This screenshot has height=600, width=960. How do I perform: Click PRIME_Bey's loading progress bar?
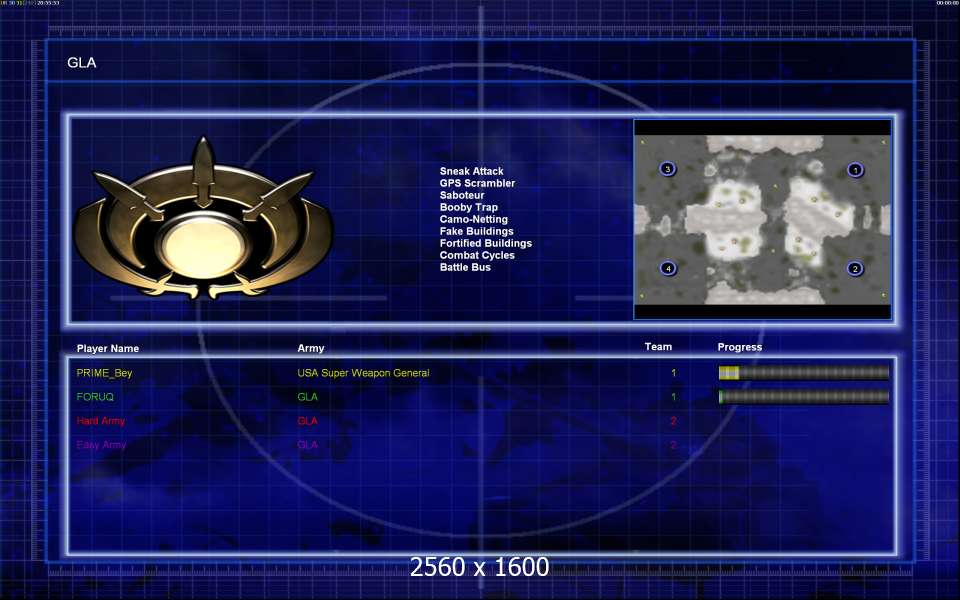coord(803,373)
